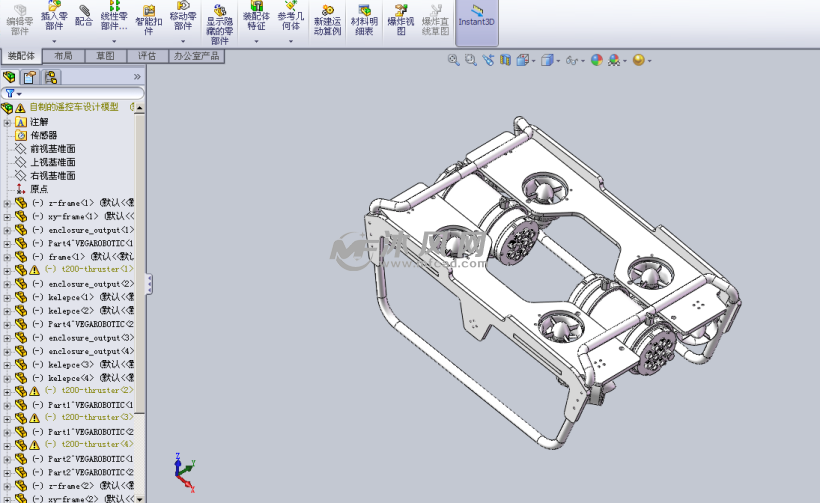The width and height of the screenshot is (820, 503).
Task: Open the Display Style cube dropdown
Action: pyautogui.click(x=549, y=60)
